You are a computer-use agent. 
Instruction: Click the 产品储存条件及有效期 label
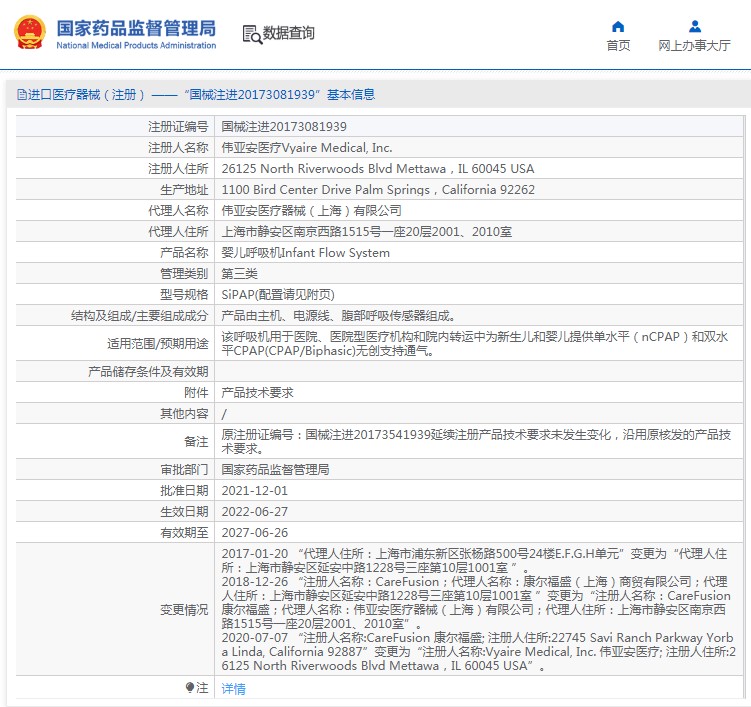148,372
